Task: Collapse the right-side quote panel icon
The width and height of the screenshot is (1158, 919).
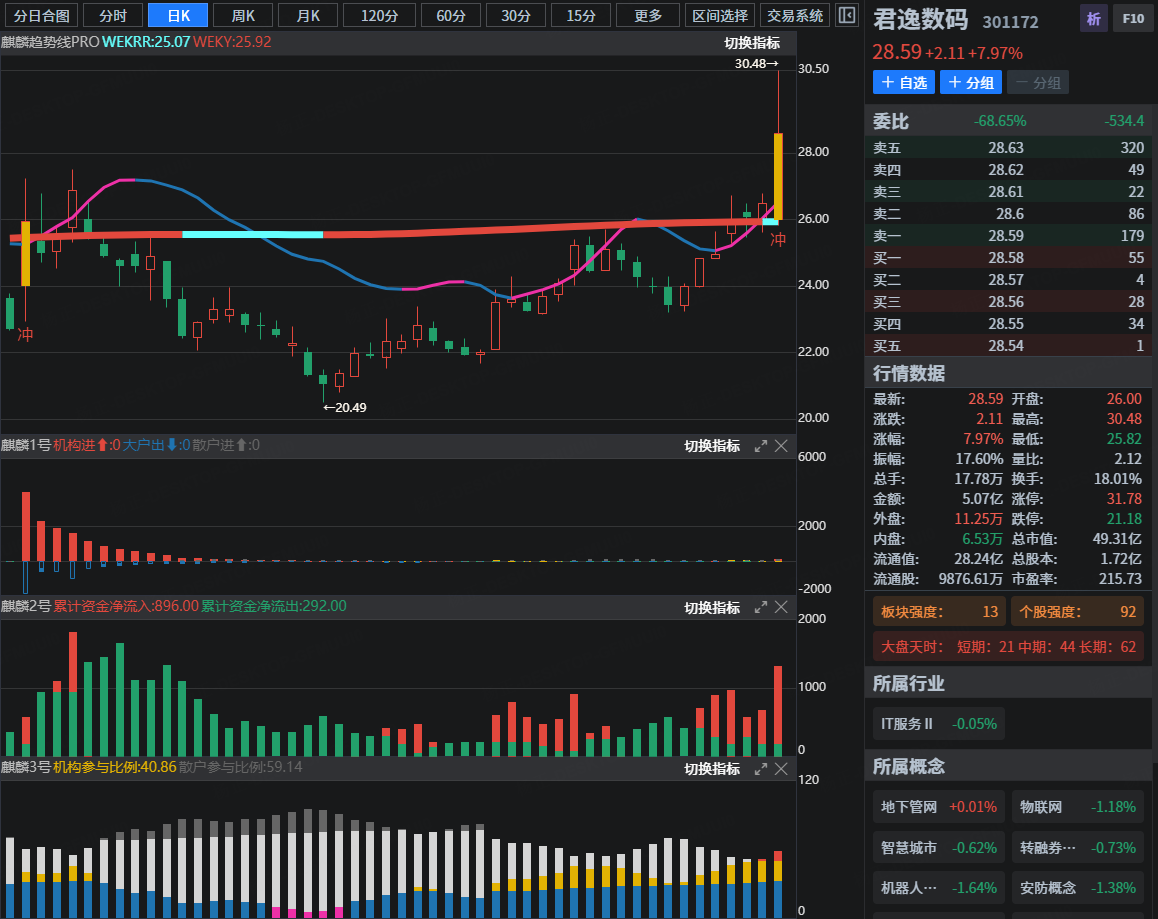Action: click(x=846, y=15)
